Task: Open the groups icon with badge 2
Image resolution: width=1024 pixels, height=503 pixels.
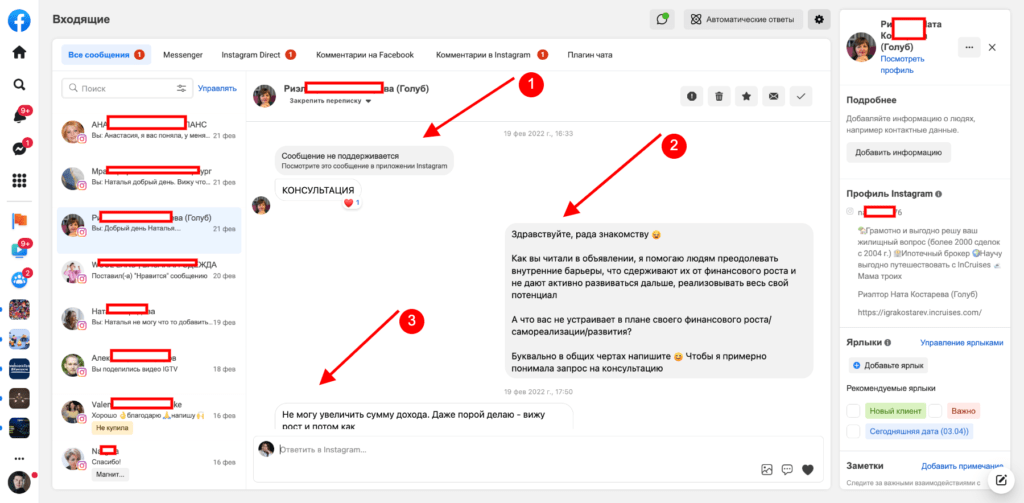Action: 19,280
